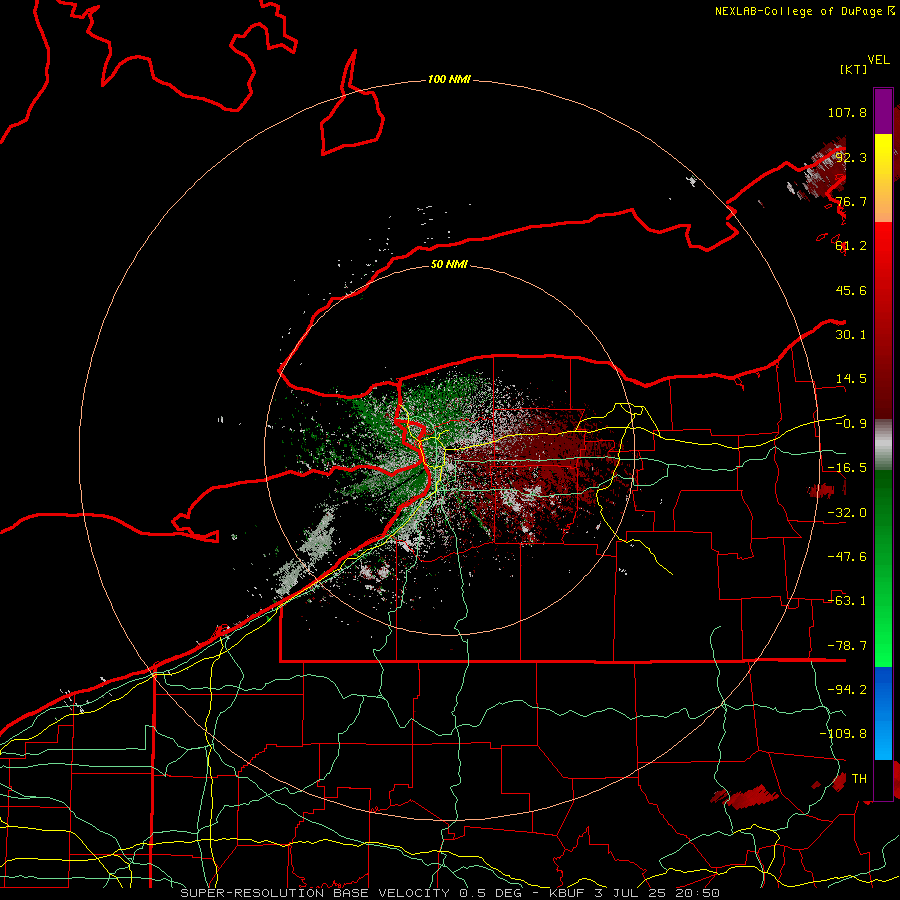Image resolution: width=900 pixels, height=900 pixels.
Task: Select the -16.5 legend value
Action: pos(847,468)
